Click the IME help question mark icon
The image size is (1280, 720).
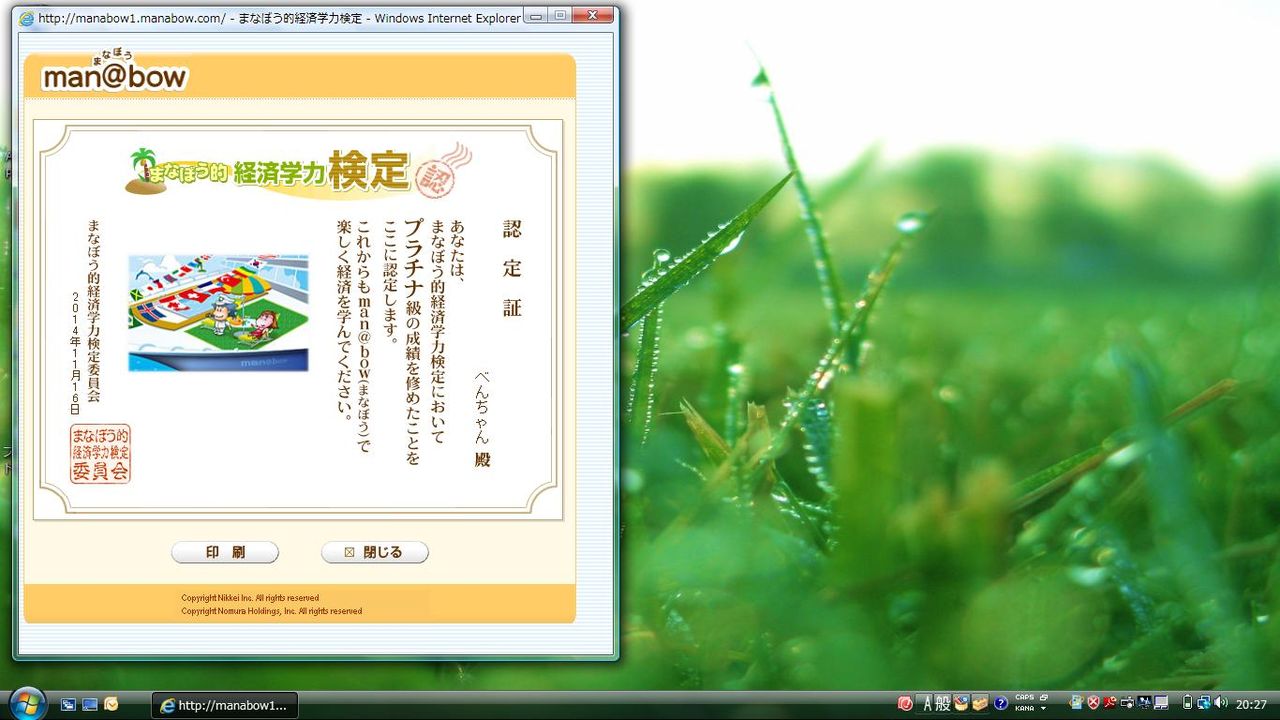coord(1000,703)
